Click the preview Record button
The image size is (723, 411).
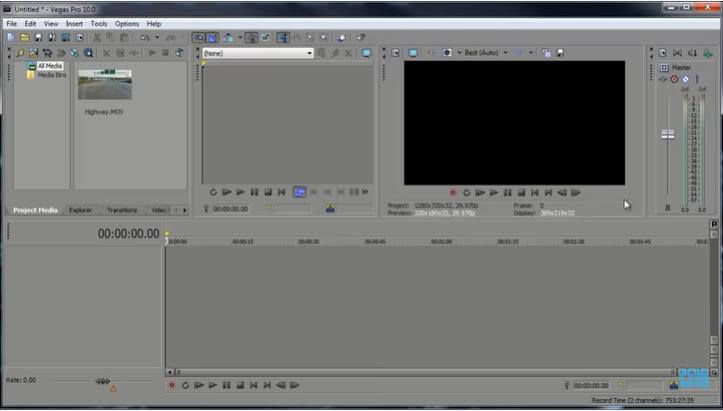(453, 193)
